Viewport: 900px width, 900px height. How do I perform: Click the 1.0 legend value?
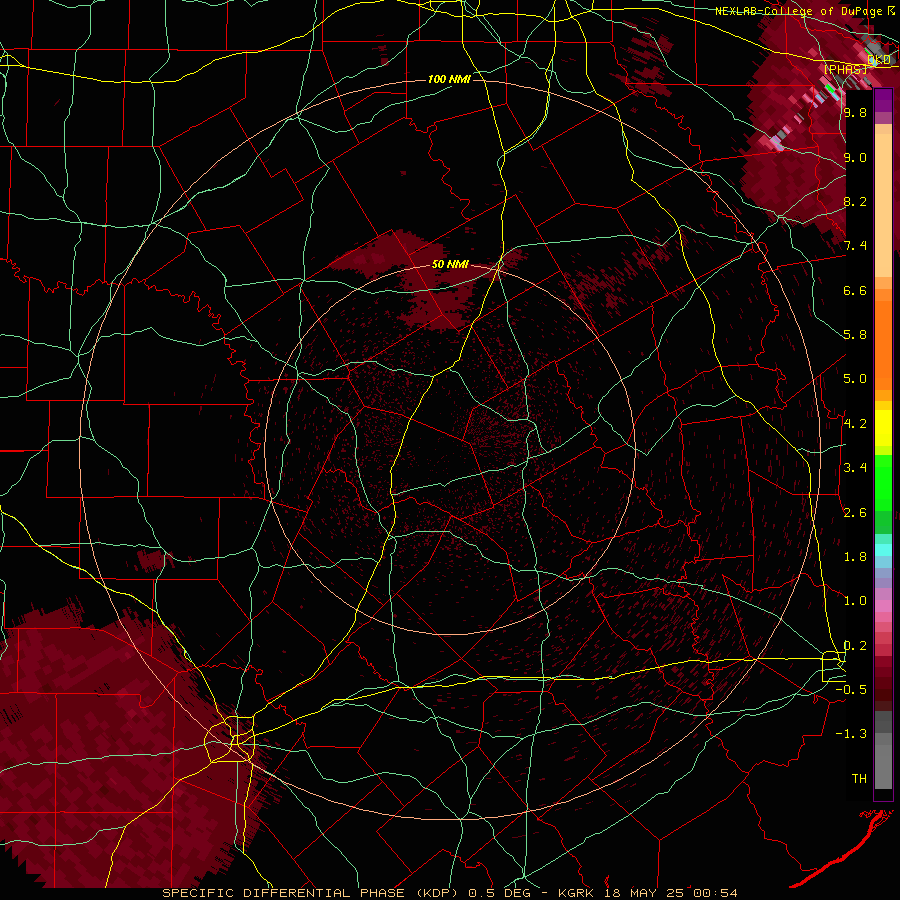[x=855, y=601]
